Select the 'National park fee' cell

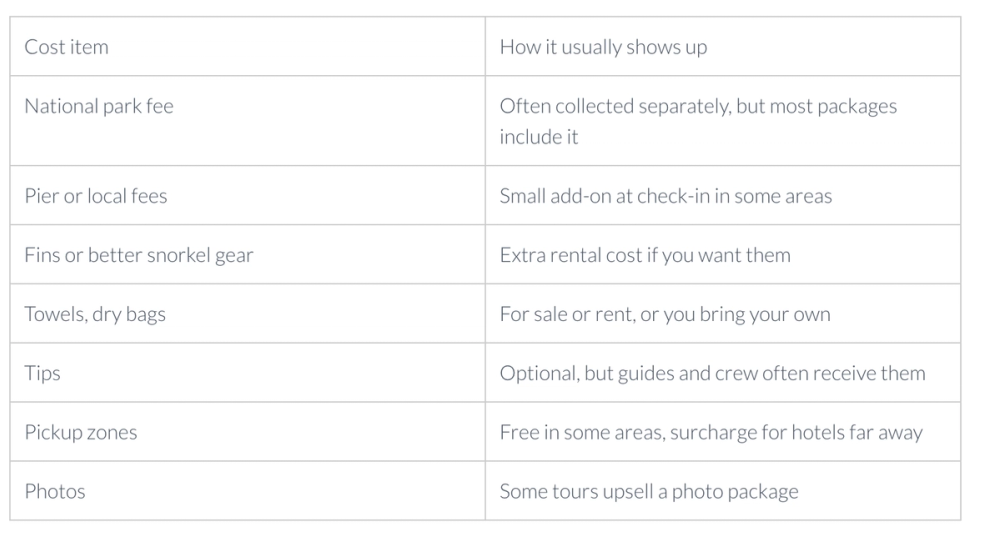[99, 106]
